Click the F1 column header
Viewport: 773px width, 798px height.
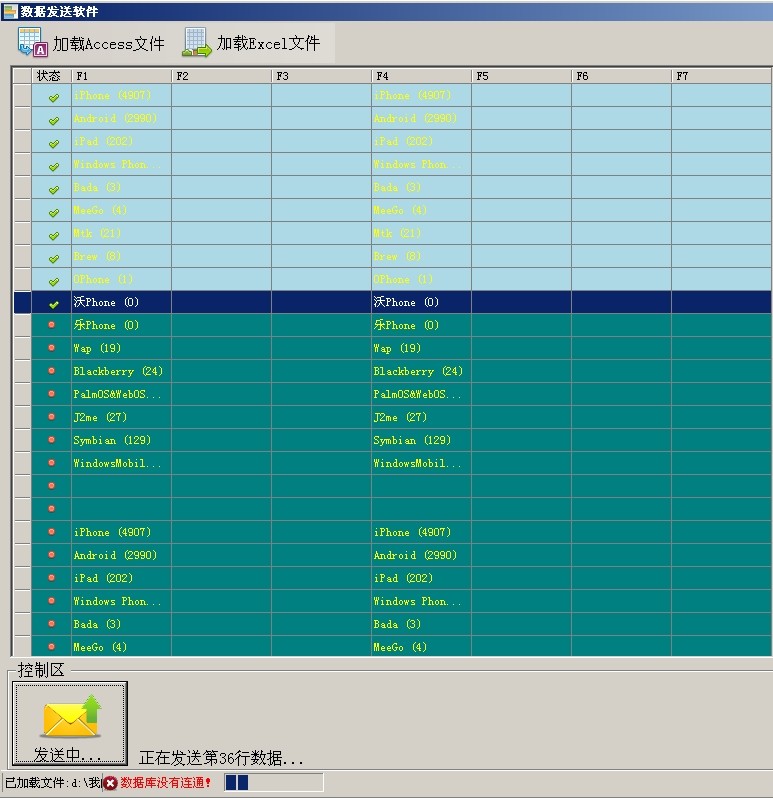click(x=121, y=76)
